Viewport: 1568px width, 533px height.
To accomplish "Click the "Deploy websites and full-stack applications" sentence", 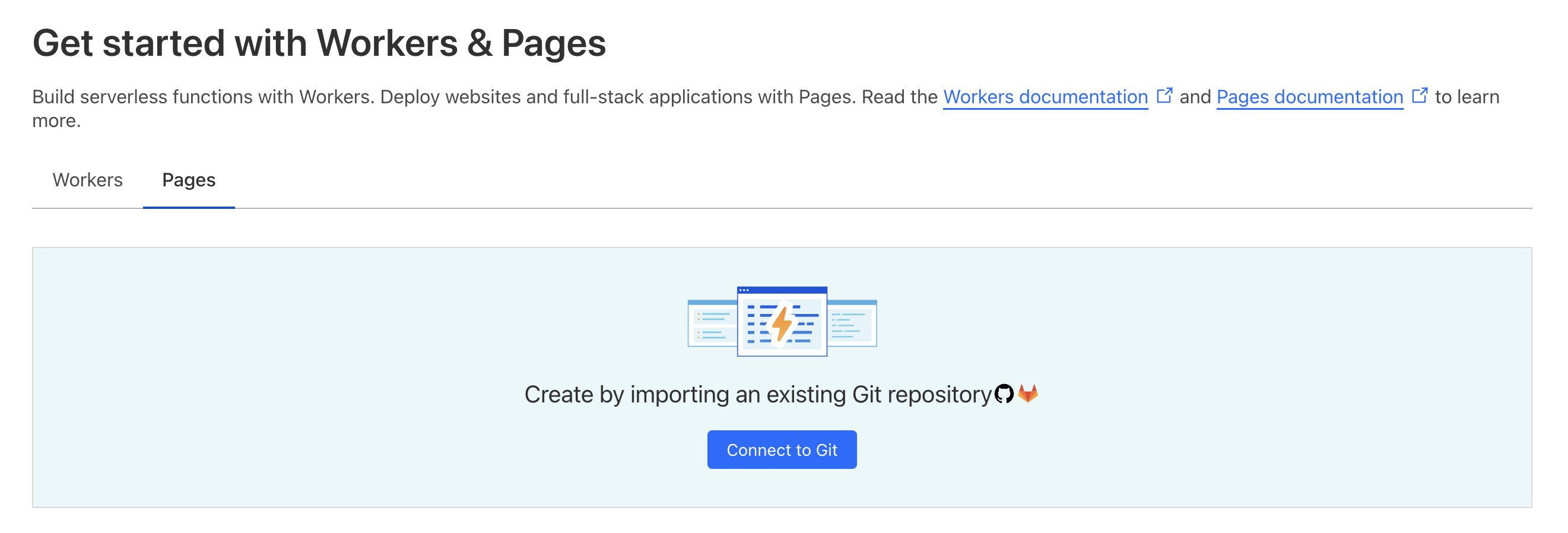I will 548,97.
